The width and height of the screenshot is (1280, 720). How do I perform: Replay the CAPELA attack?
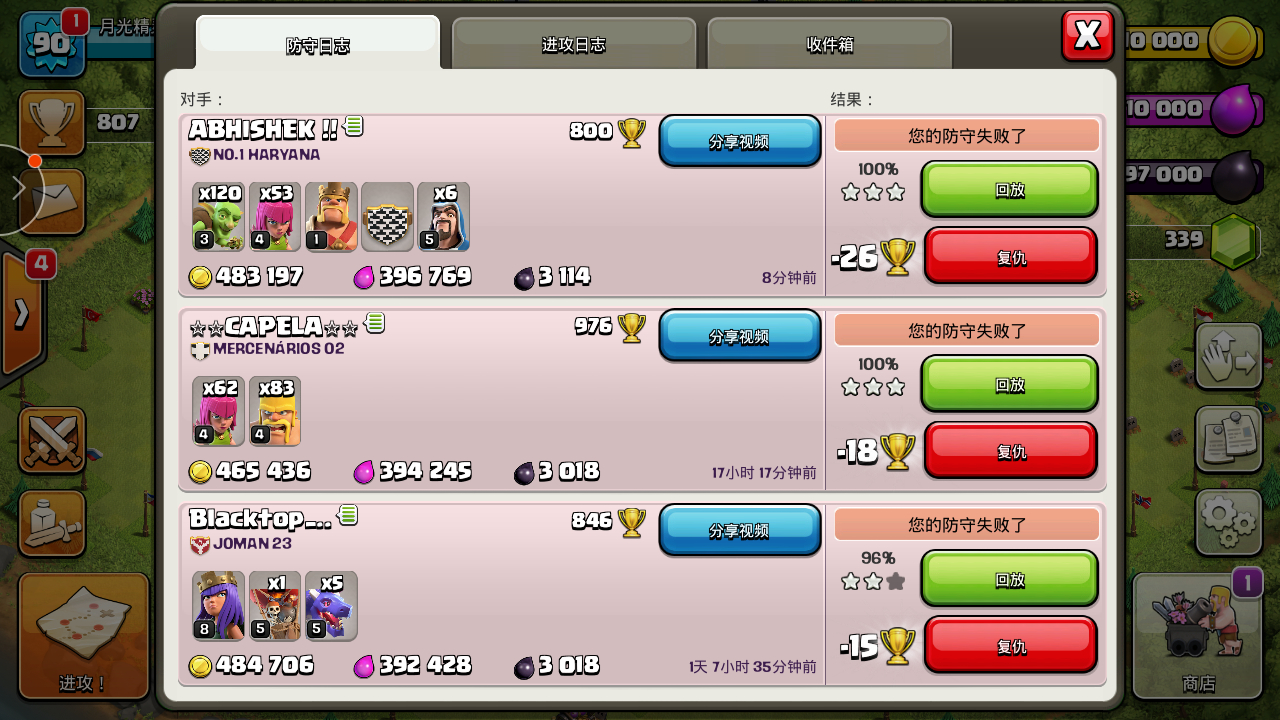click(x=1009, y=384)
